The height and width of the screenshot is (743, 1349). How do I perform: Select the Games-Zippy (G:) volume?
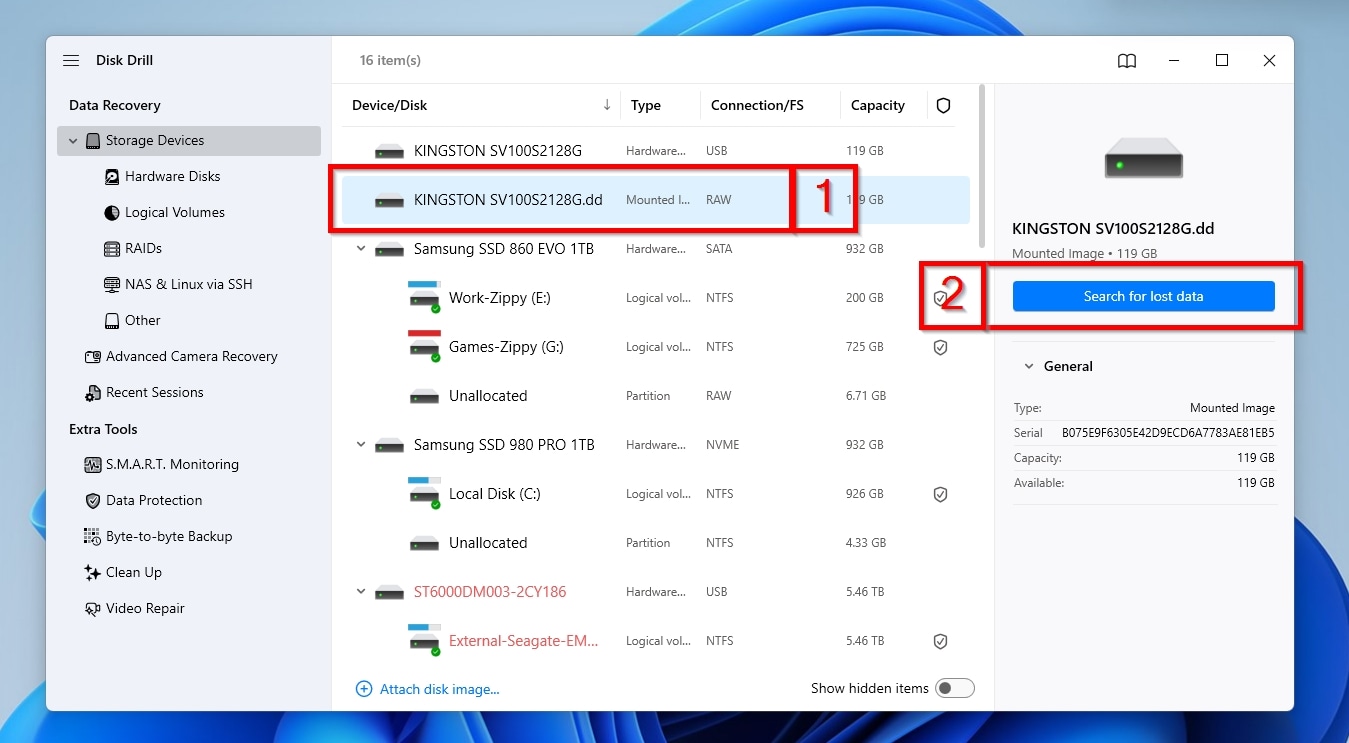click(656, 347)
